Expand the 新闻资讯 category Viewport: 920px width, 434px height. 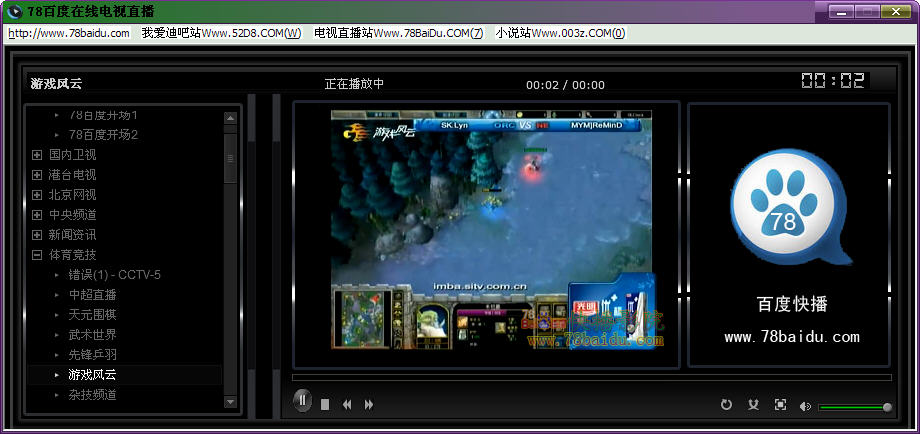37,235
